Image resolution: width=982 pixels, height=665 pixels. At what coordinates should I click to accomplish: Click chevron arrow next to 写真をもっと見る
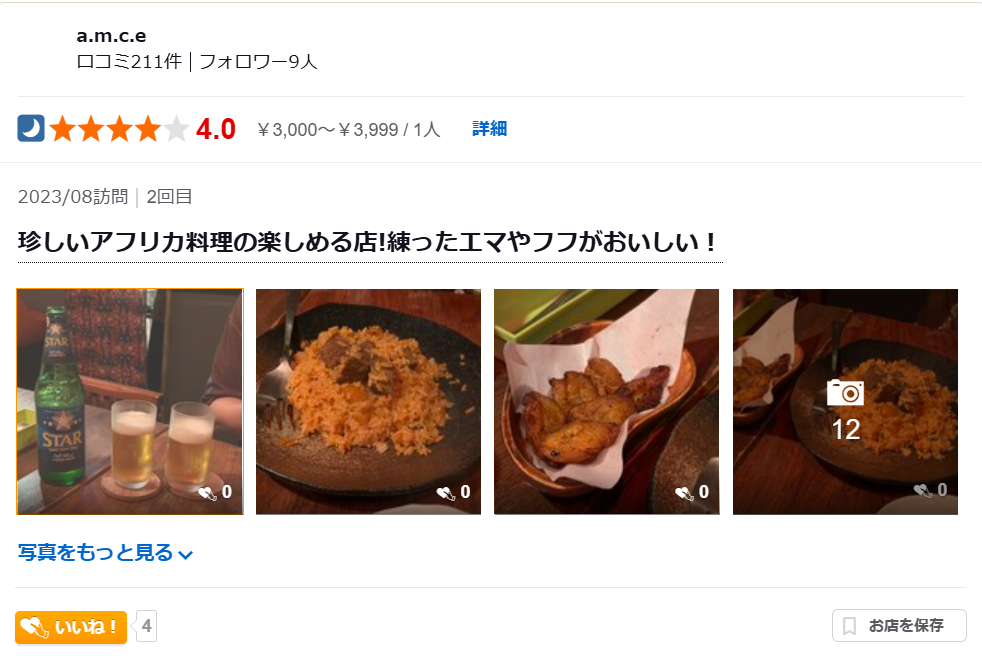185,554
